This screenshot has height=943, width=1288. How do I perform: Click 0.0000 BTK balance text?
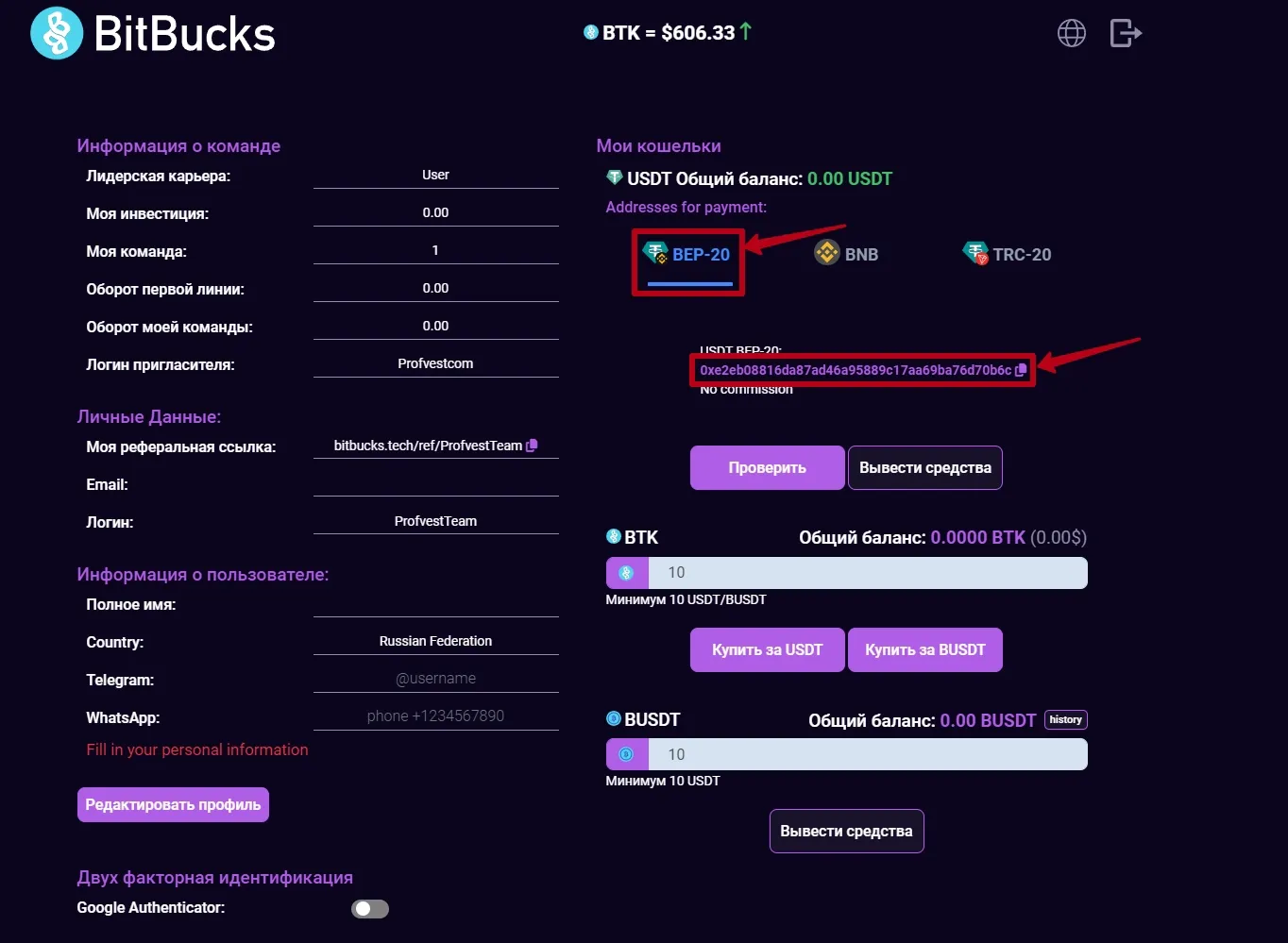(977, 537)
